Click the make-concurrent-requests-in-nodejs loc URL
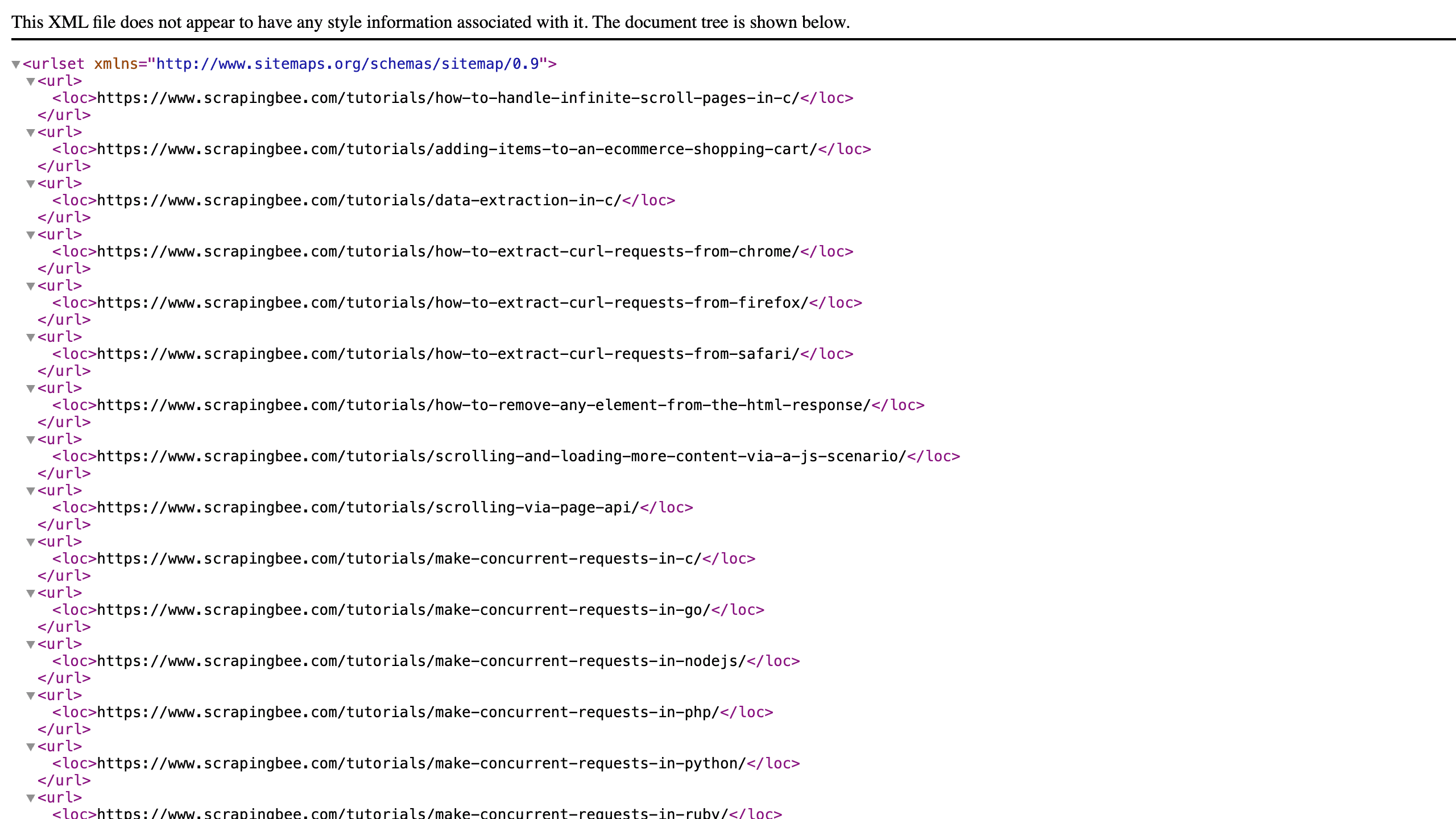The image size is (1456, 819). click(422, 661)
